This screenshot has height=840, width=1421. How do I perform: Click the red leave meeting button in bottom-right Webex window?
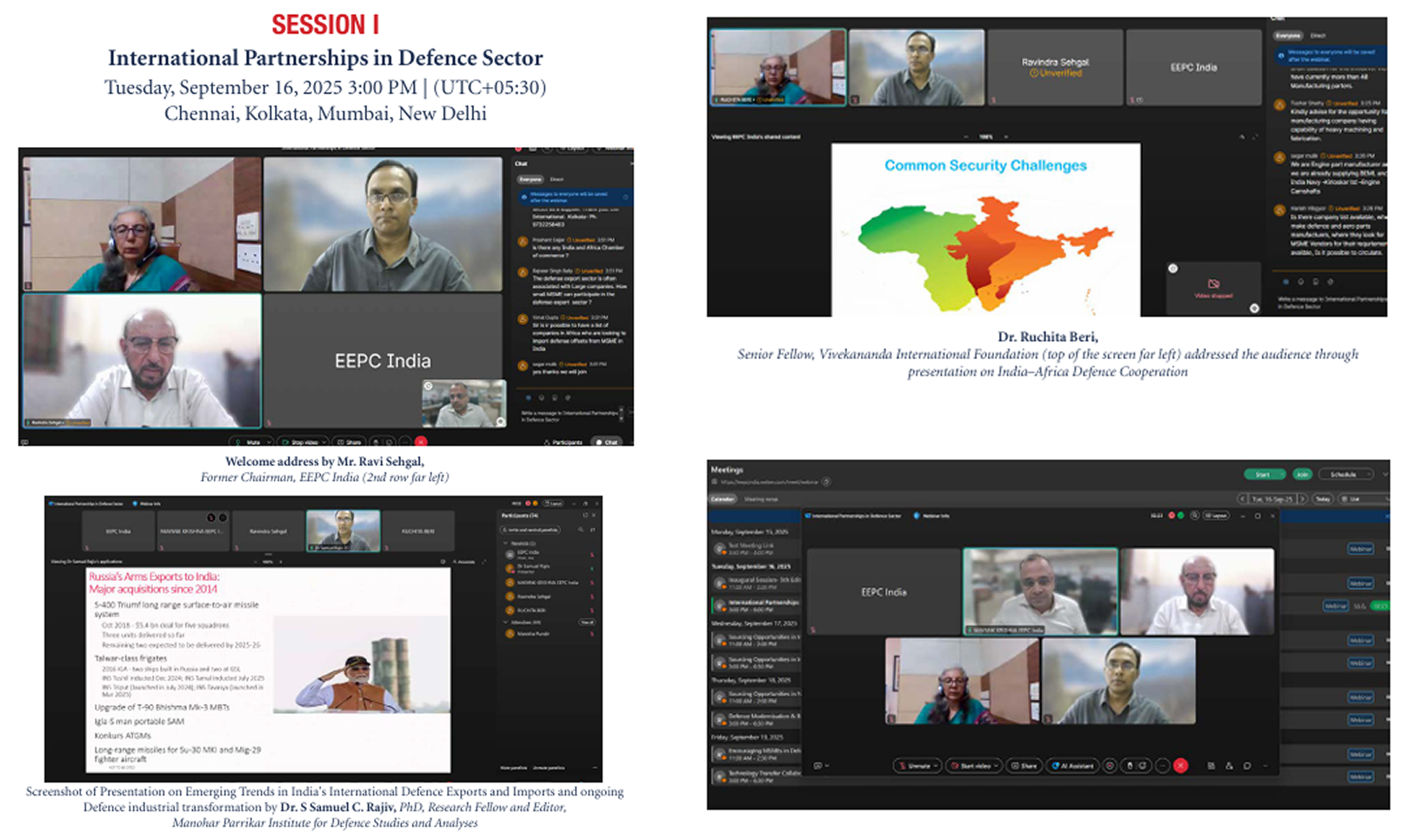pos(1180,766)
